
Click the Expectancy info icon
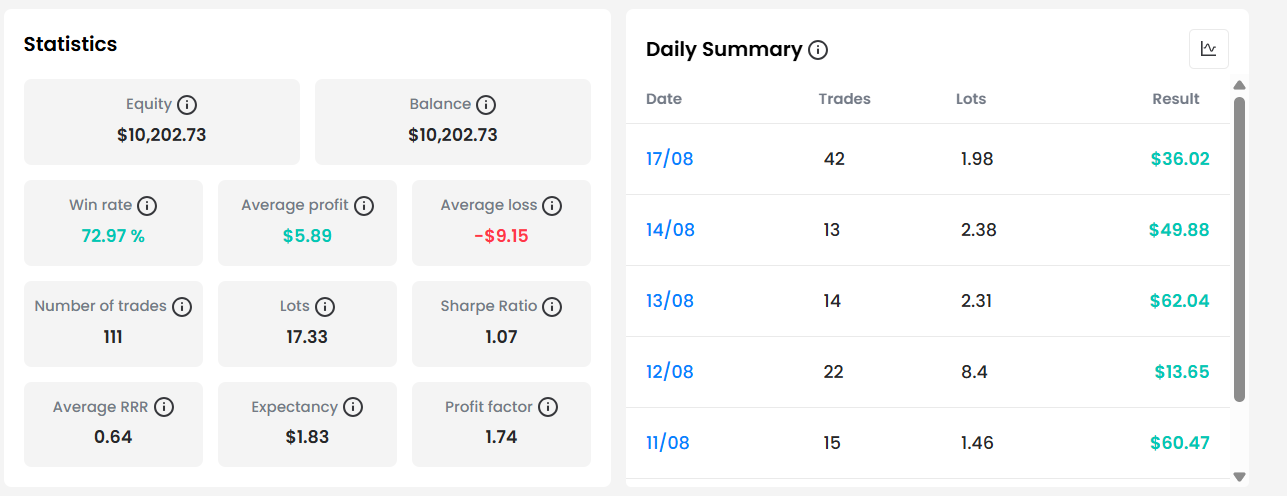click(x=353, y=407)
